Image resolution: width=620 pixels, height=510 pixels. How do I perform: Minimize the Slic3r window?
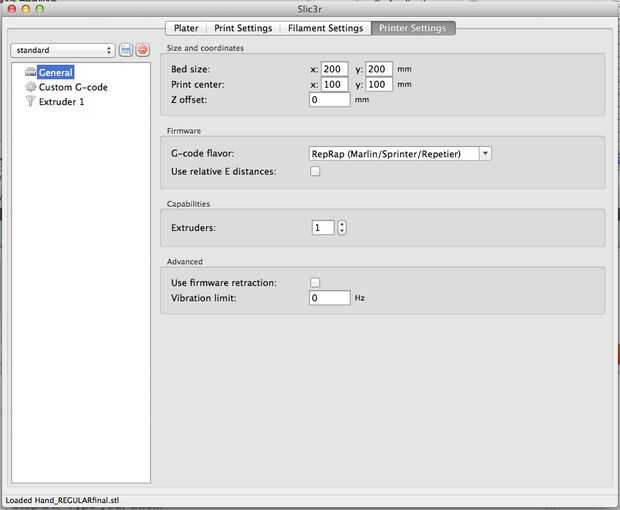coord(26,8)
